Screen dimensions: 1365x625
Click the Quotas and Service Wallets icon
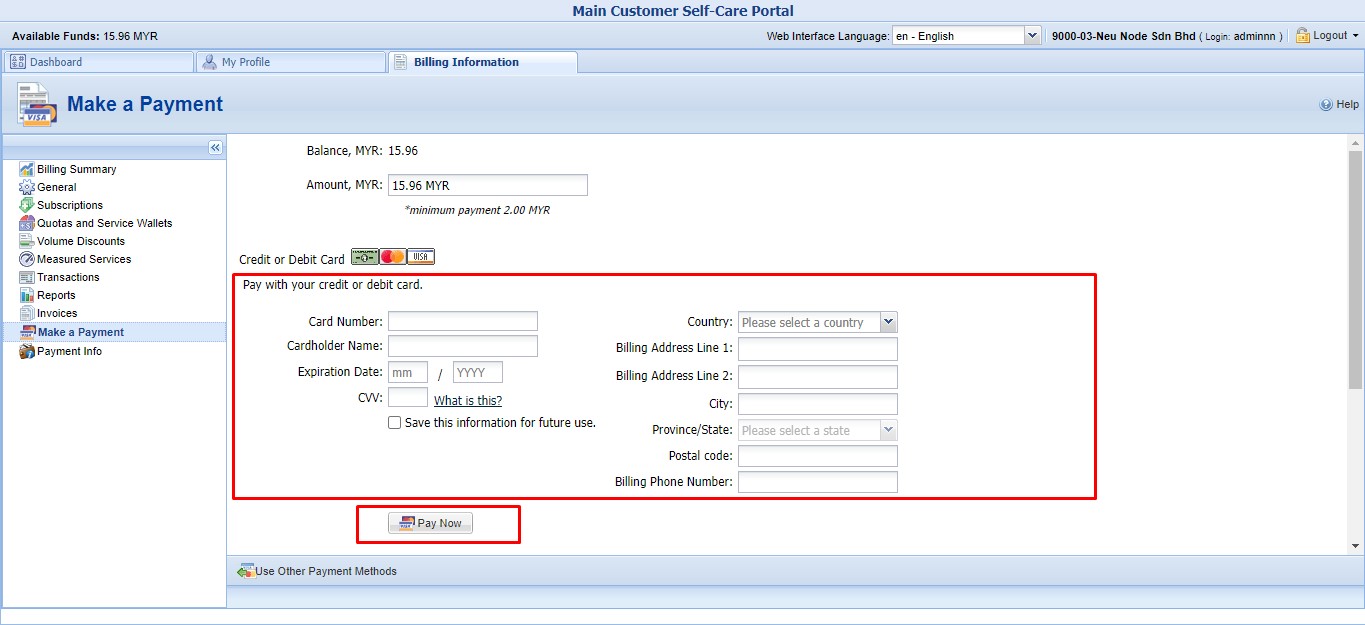point(27,223)
